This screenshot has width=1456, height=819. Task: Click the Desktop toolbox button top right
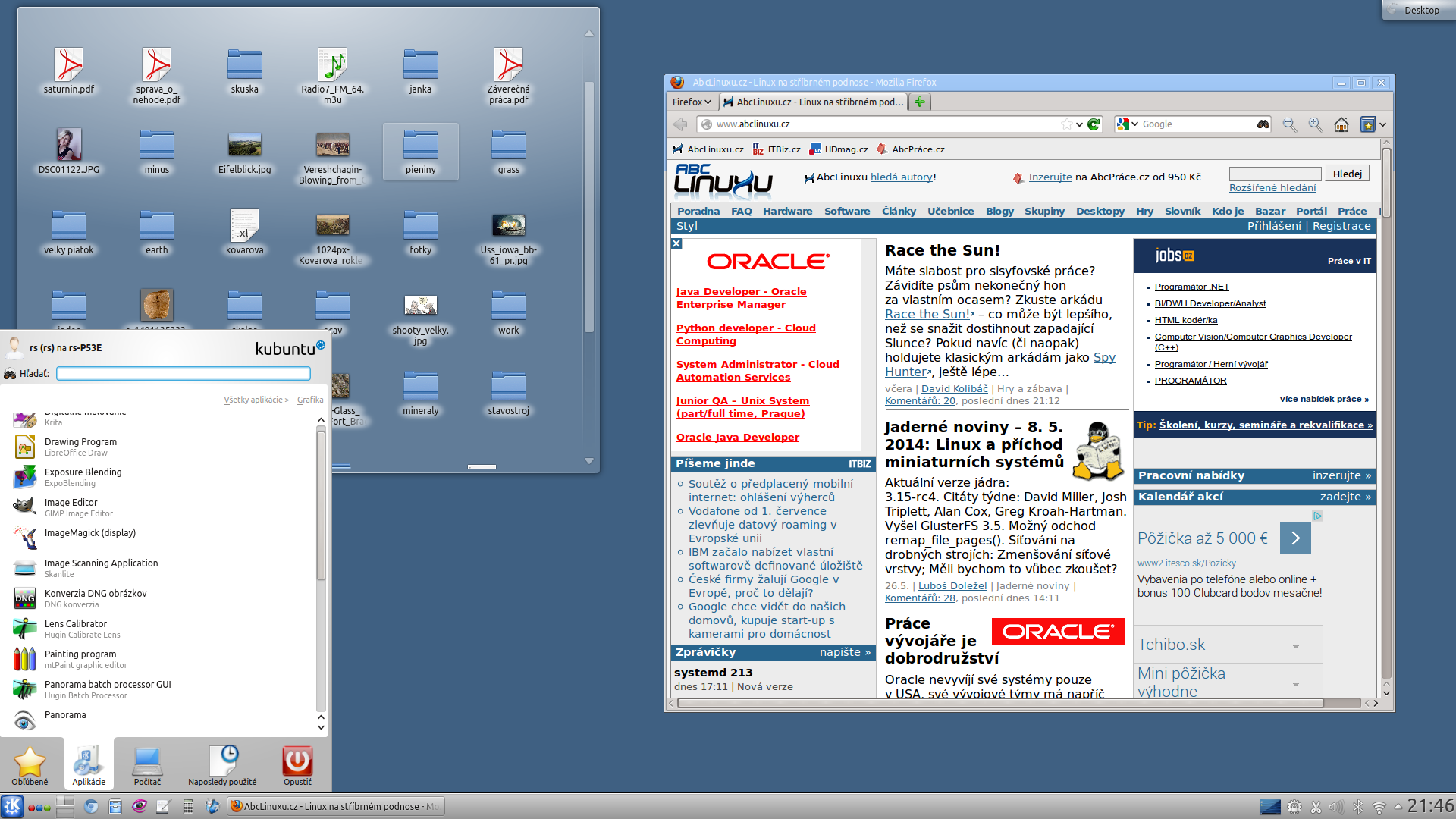[1419, 10]
